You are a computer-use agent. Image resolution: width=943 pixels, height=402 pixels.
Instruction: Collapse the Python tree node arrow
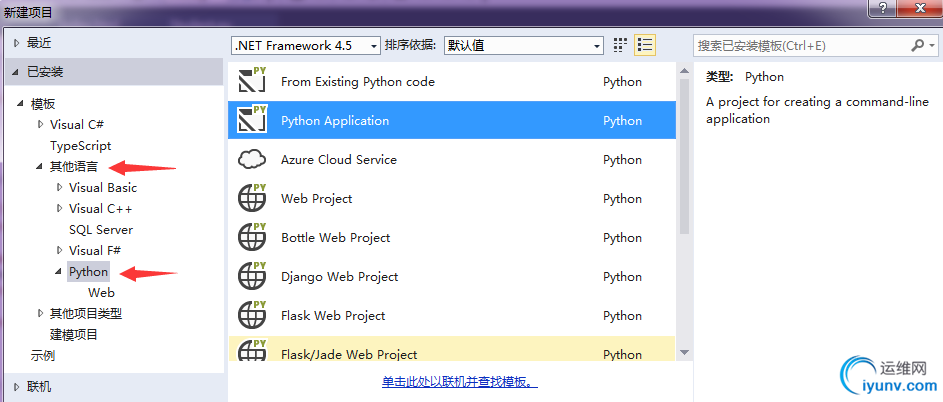59,272
